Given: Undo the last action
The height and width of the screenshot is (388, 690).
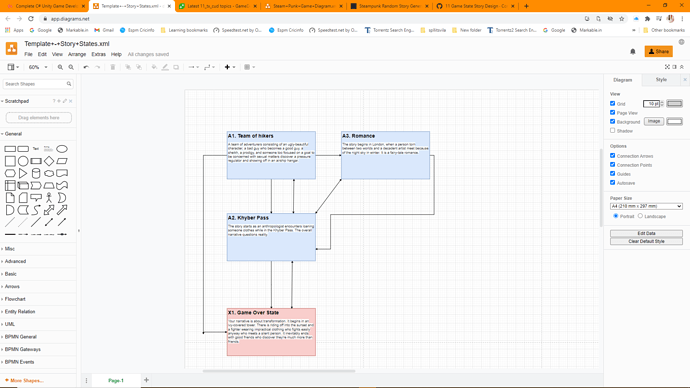Looking at the screenshot, I should tap(86, 67).
